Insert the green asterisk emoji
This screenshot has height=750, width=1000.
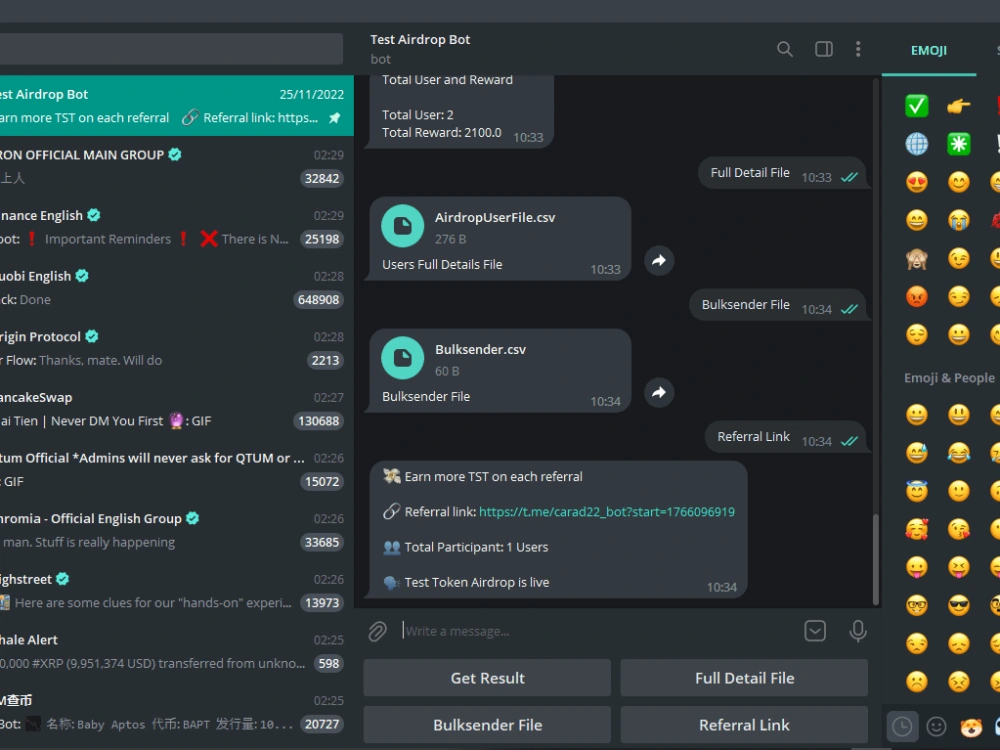pyautogui.click(x=959, y=144)
